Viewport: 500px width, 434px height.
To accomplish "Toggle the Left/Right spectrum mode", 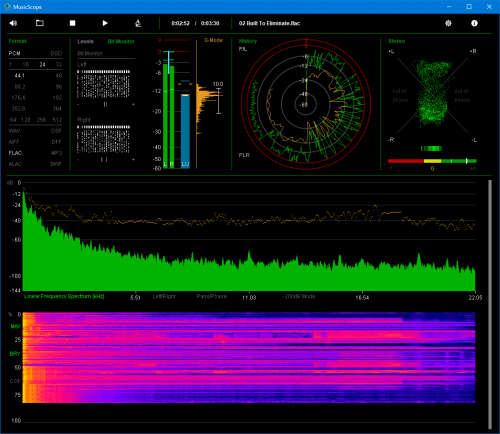I will click(164, 296).
